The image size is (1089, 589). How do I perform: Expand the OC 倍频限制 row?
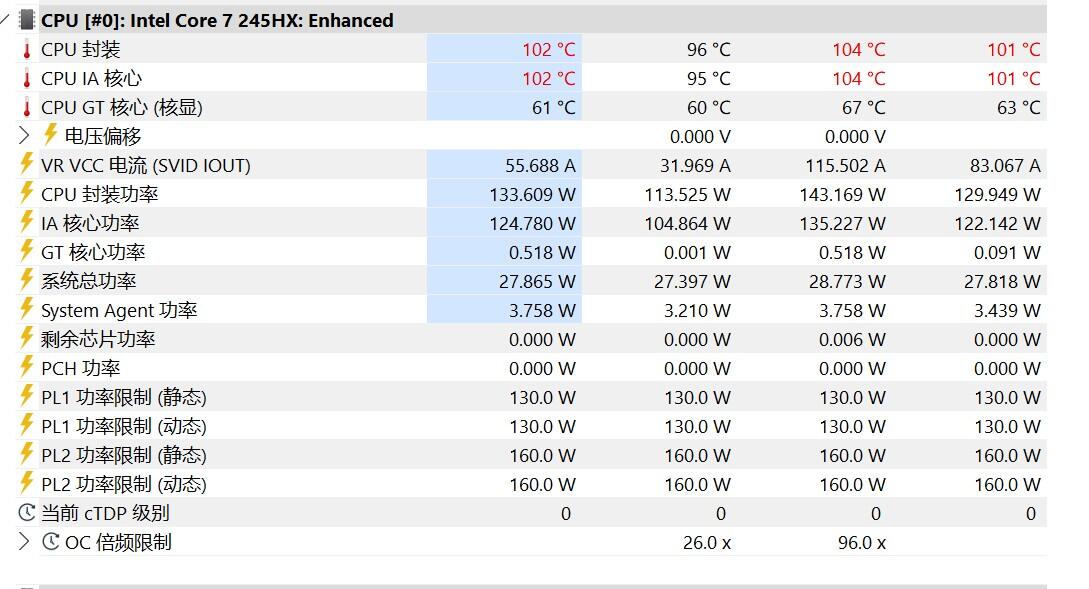(24, 542)
